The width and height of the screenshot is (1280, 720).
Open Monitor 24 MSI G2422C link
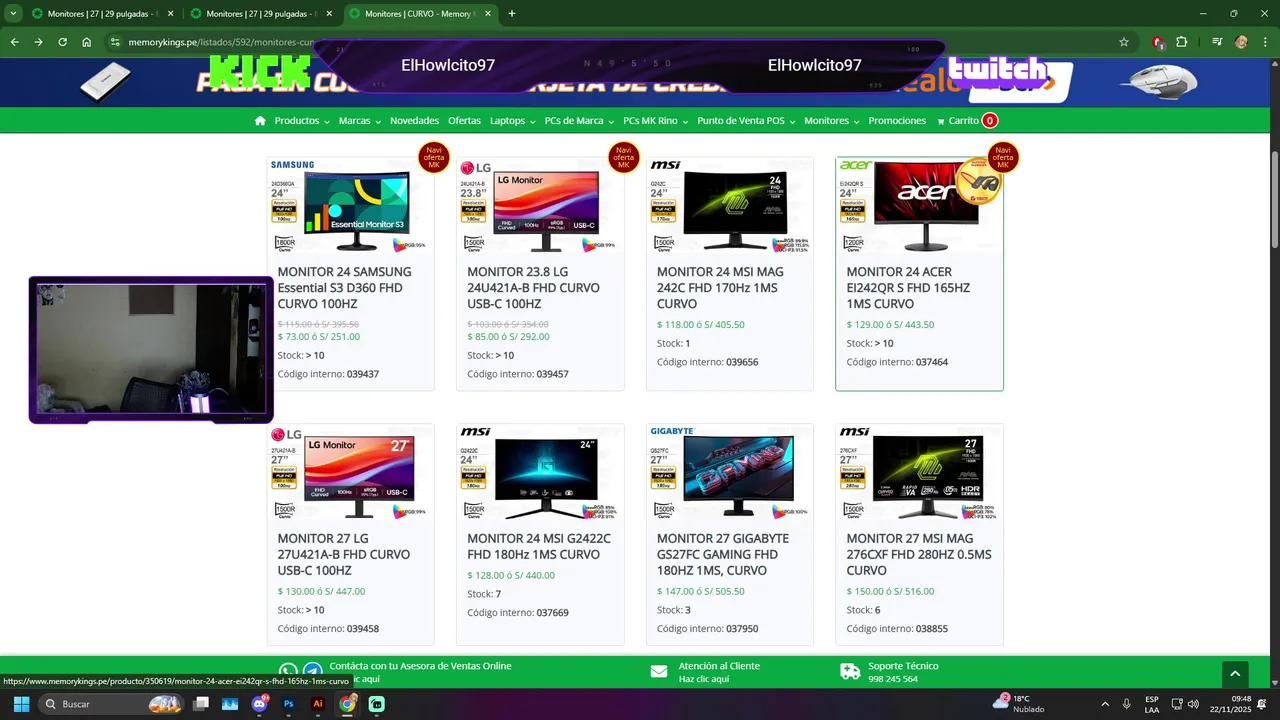click(x=539, y=546)
